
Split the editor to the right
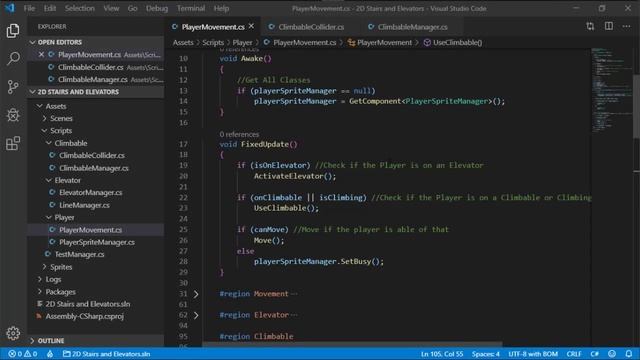point(609,27)
